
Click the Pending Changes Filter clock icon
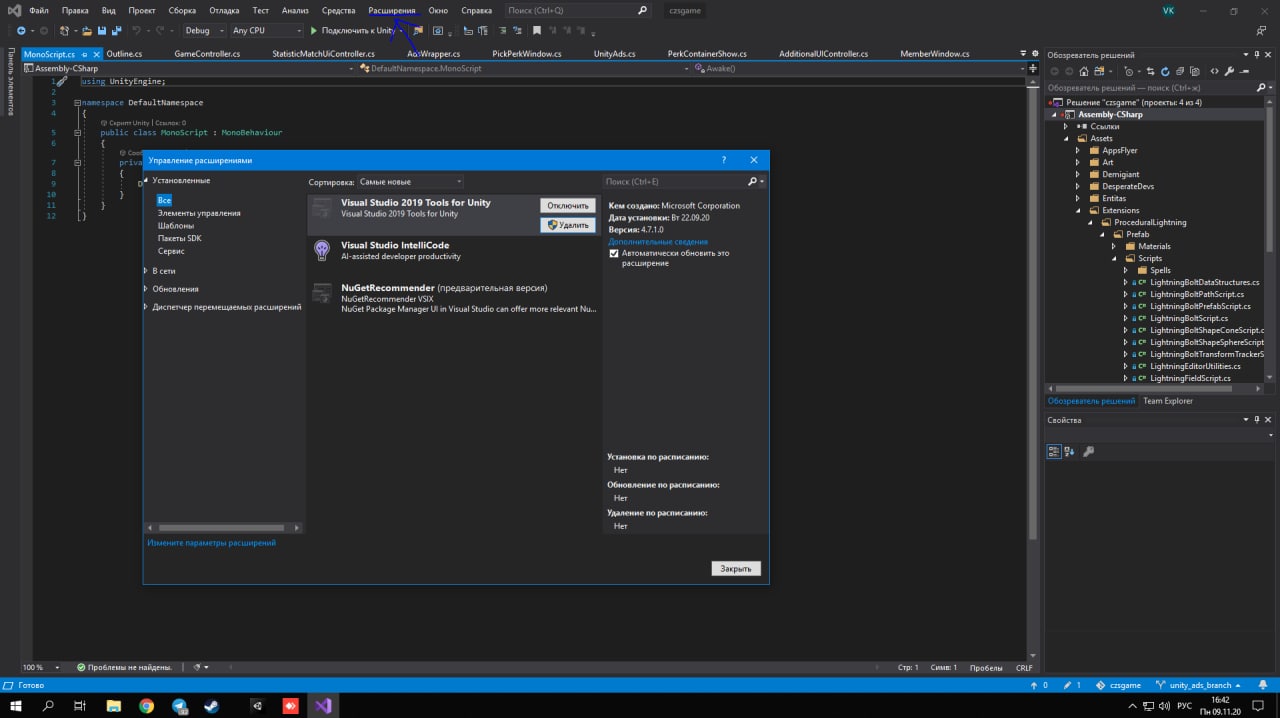click(1130, 72)
